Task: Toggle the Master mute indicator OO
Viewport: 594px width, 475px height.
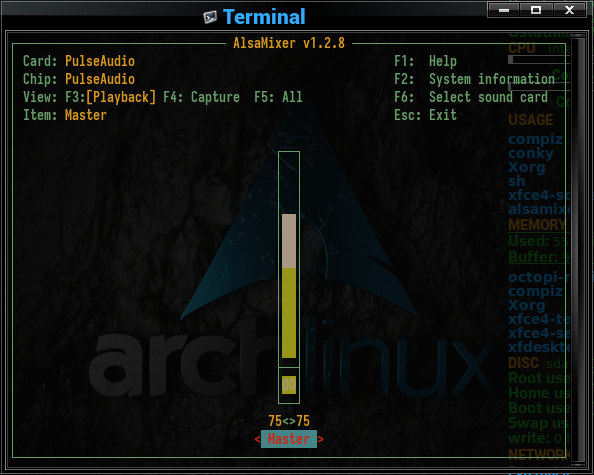Action: point(289,385)
